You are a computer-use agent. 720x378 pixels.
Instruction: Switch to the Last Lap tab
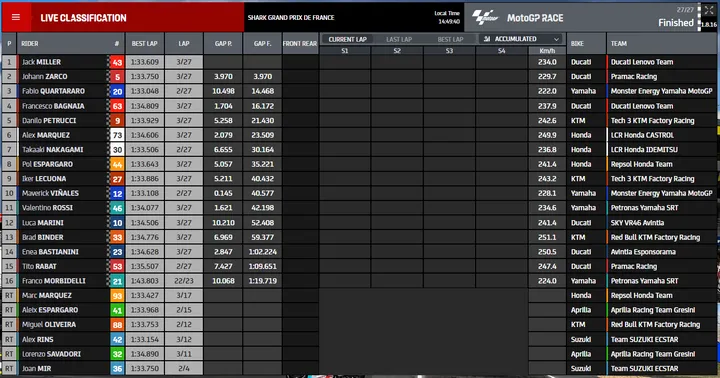point(399,39)
